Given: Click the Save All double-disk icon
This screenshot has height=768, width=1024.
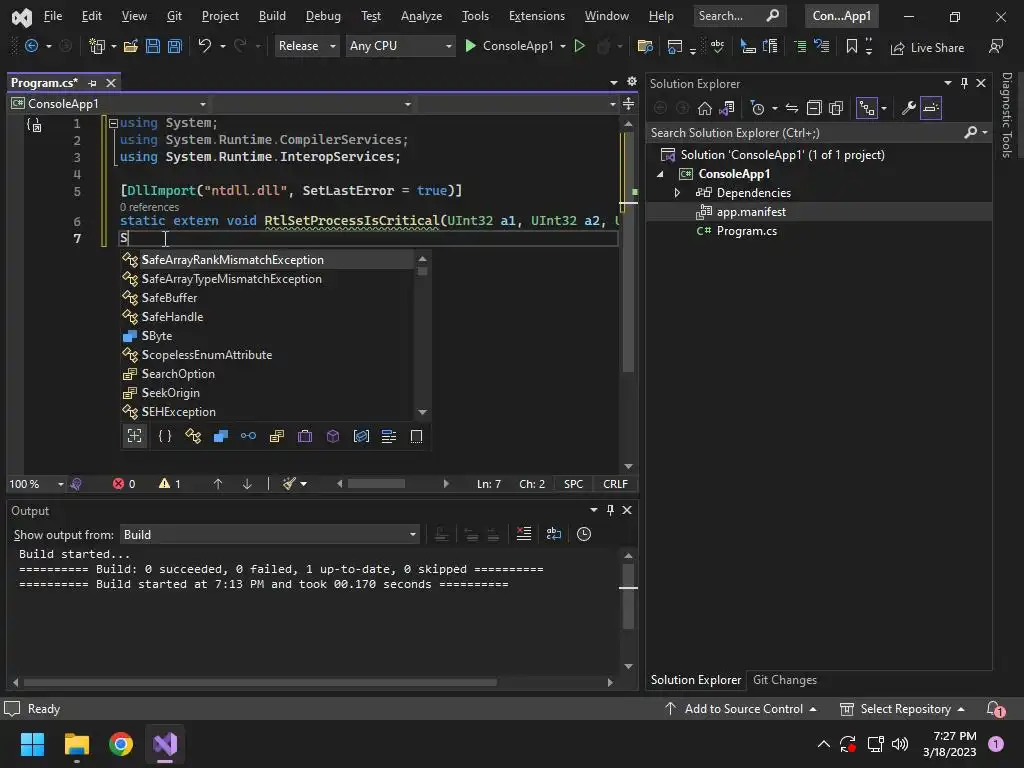Looking at the screenshot, I should point(175,46).
